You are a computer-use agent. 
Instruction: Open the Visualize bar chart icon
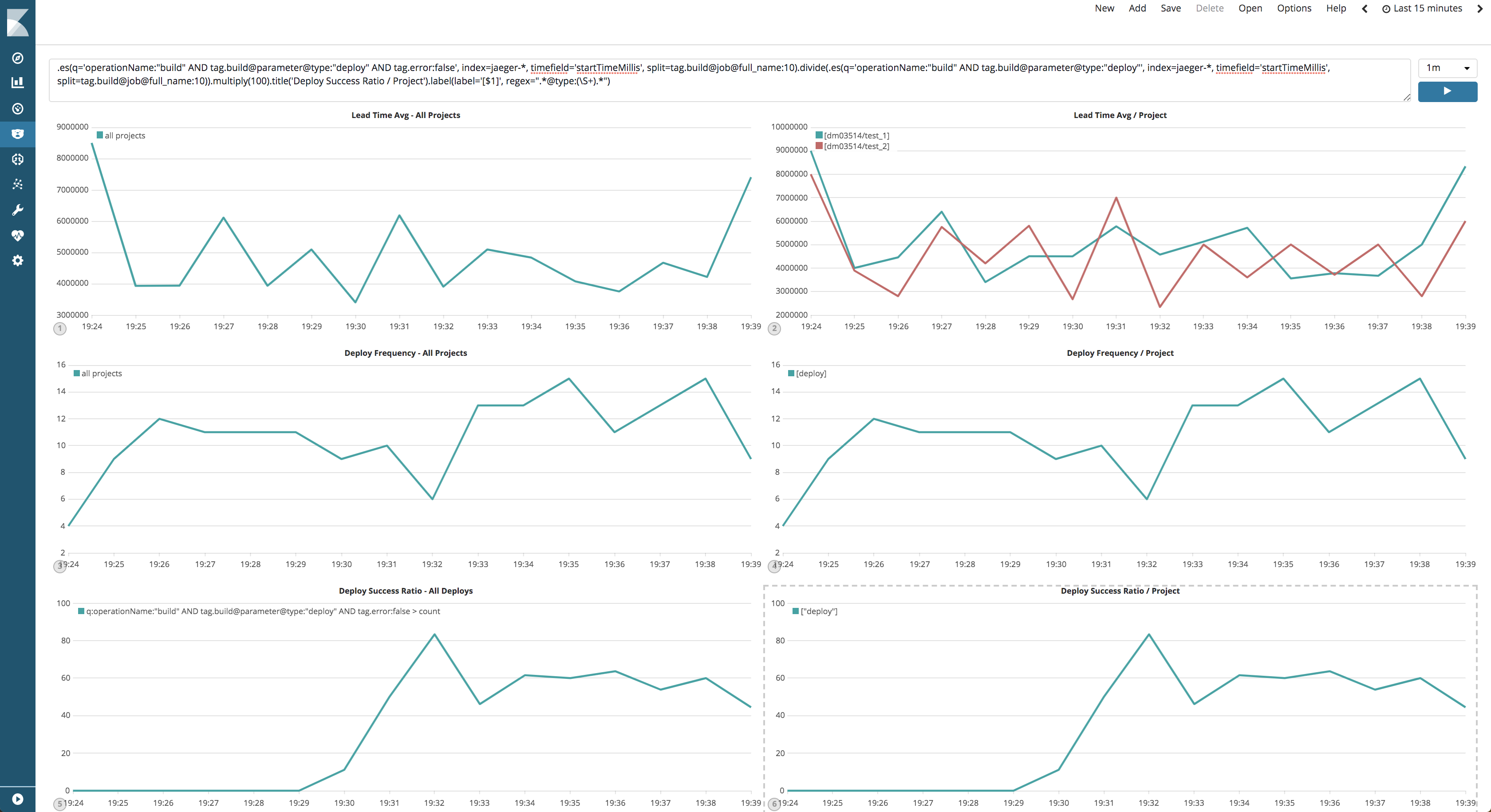(17, 83)
